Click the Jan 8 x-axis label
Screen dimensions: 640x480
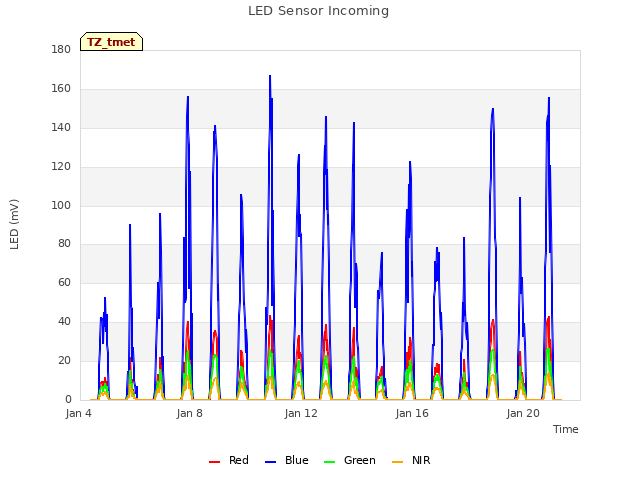point(190,413)
